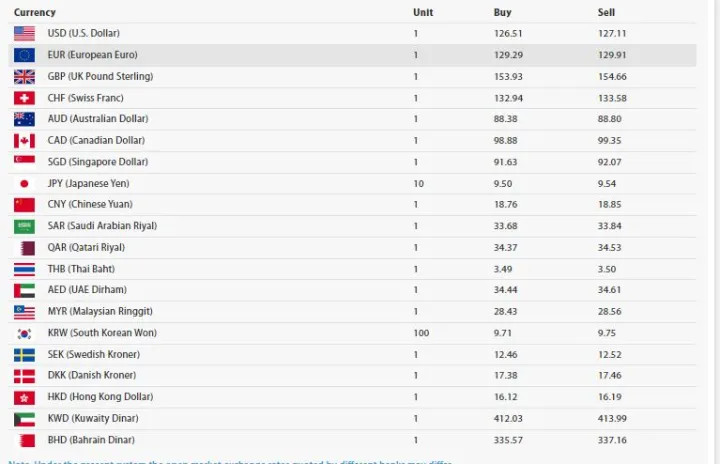Click the EUR (European Euro) row label
The height and width of the screenshot is (464, 720).
click(92, 55)
